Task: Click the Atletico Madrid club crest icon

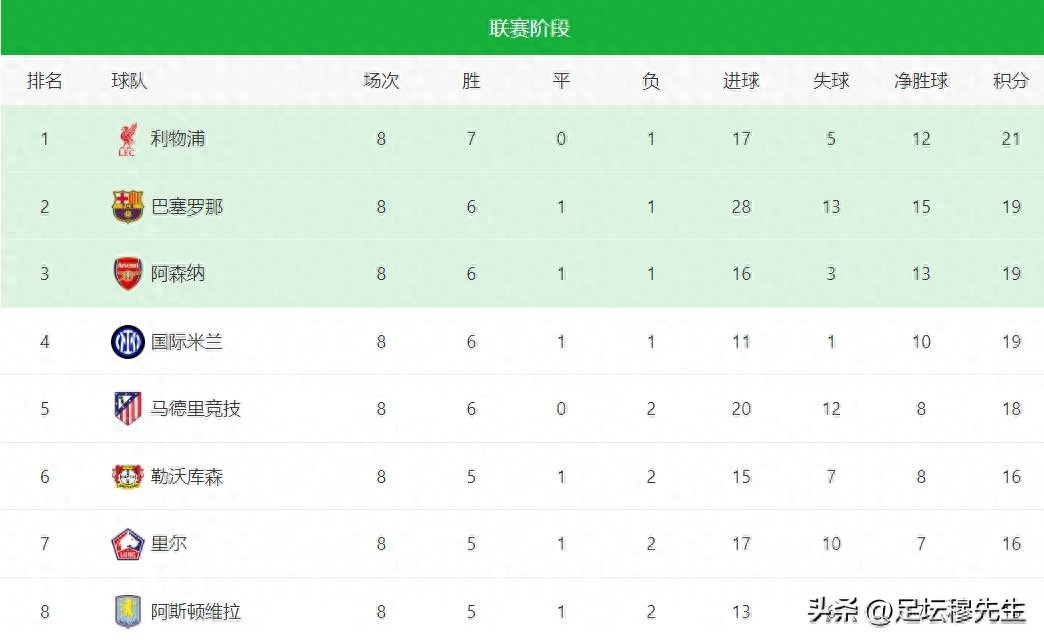Action: click(127, 409)
